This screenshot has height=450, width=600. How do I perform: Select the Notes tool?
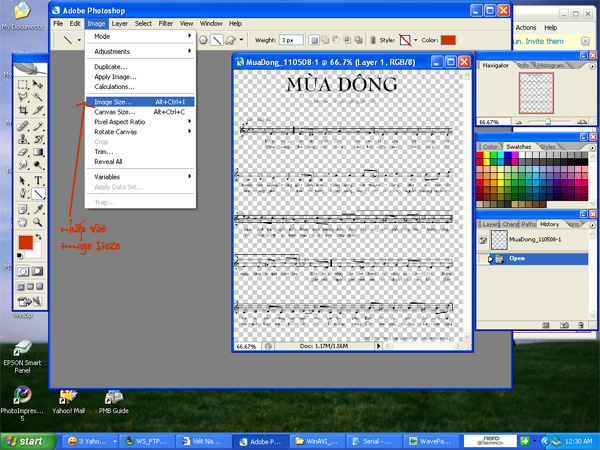tap(23, 209)
